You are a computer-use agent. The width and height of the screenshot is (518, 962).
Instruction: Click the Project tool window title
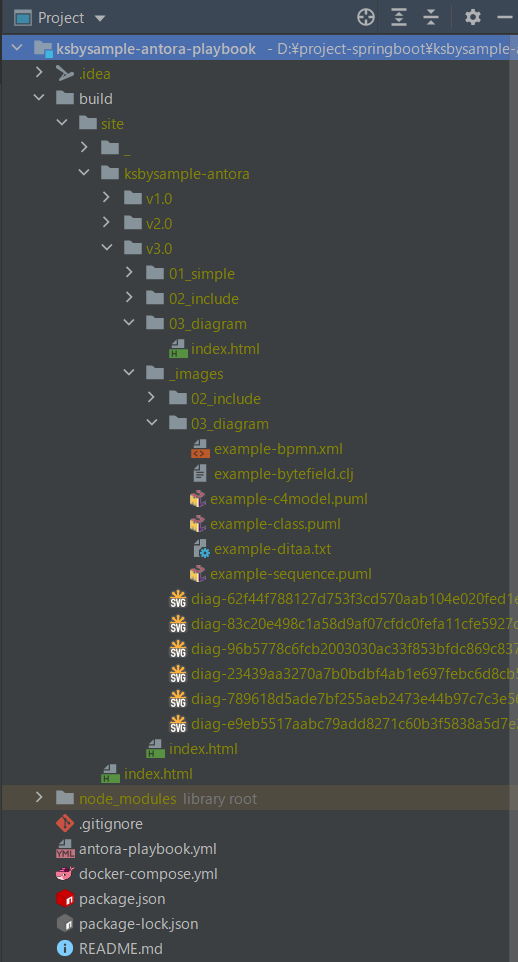61,18
